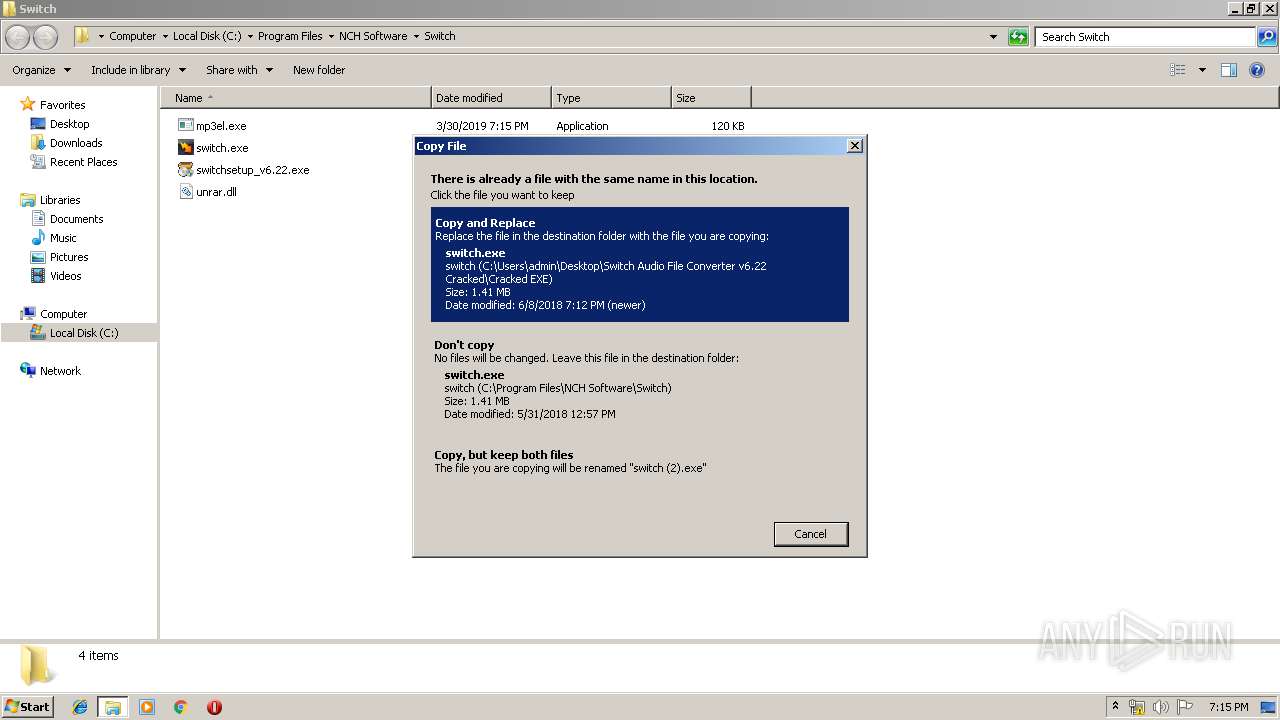This screenshot has height=720, width=1280.
Task: Open the Organize menu
Action: coord(41,70)
